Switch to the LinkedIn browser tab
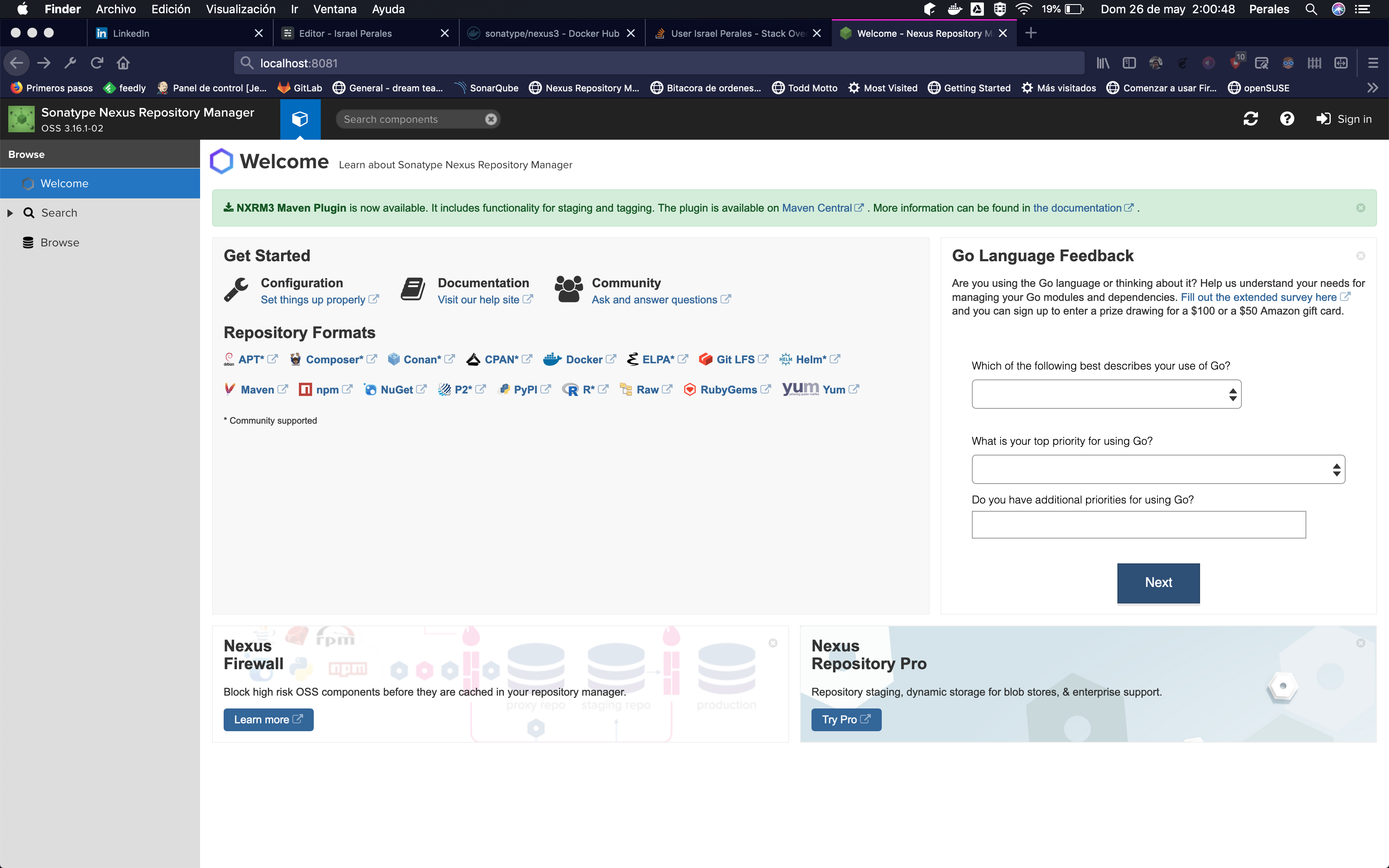Viewport: 1389px width, 868px height. point(180,33)
